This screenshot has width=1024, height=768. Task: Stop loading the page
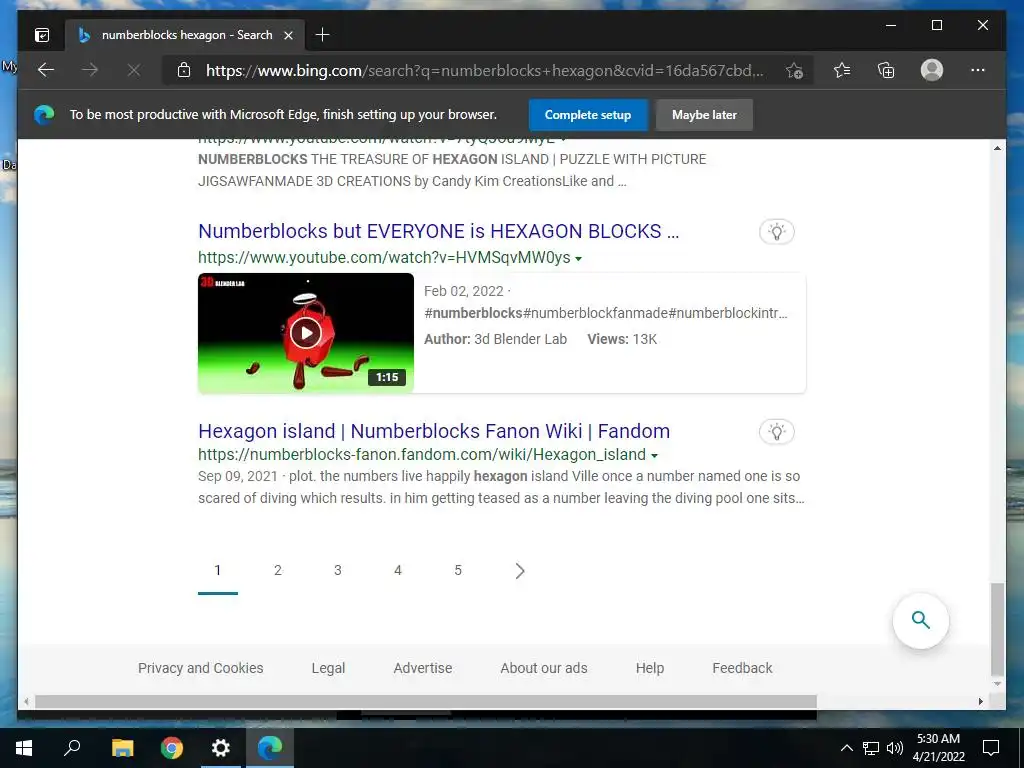click(134, 70)
